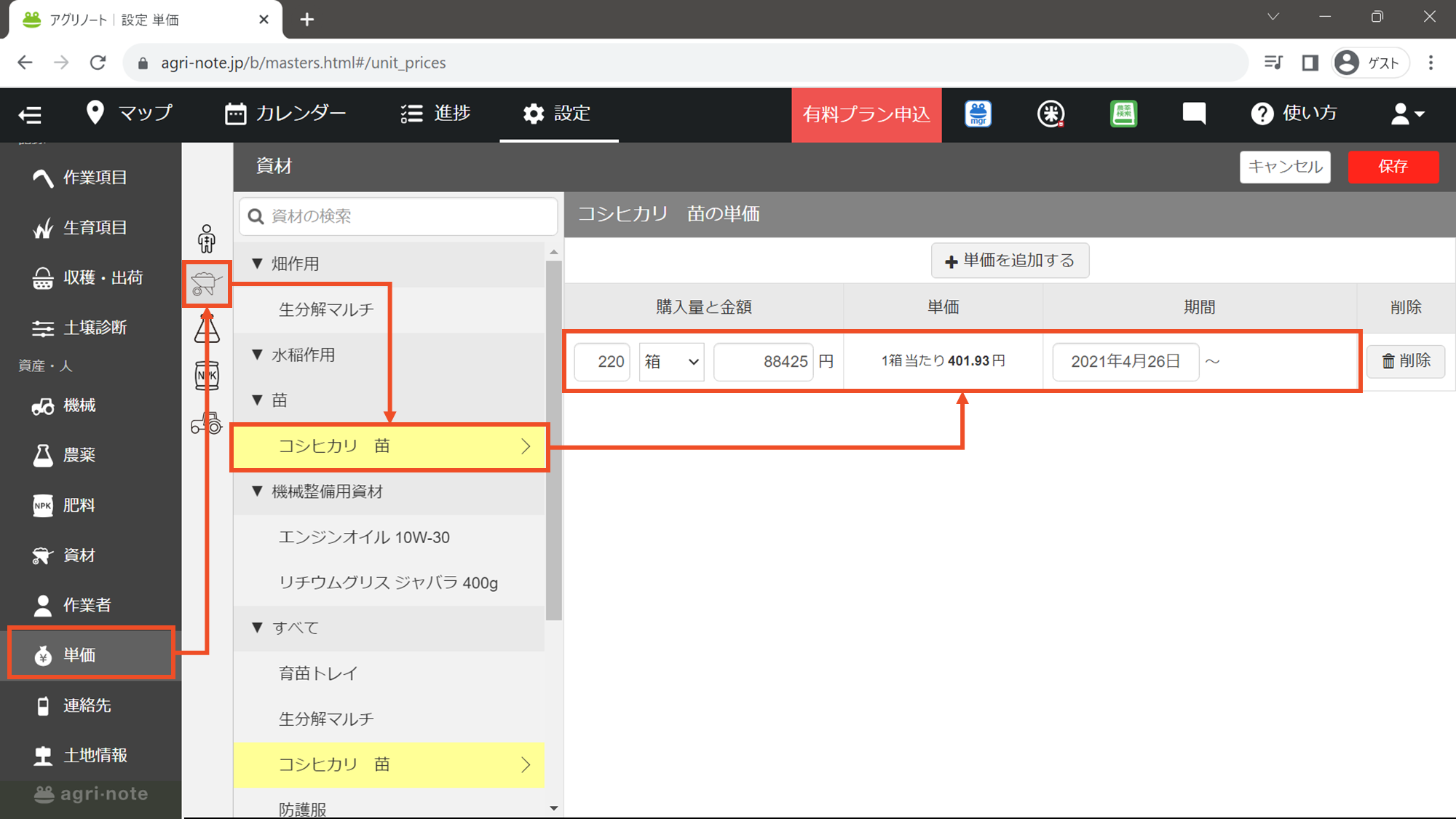Viewport: 1456px width, 819px height.
Task: Open the user account dropdown
Action: point(1407,114)
